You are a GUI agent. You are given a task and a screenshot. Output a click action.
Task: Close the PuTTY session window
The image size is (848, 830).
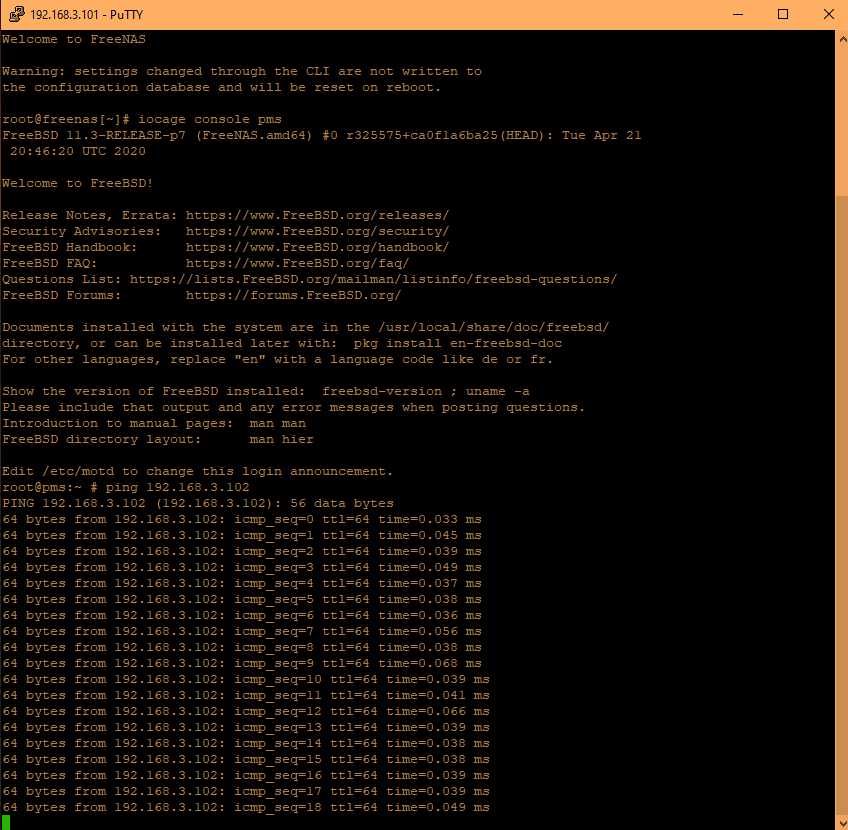coord(828,14)
